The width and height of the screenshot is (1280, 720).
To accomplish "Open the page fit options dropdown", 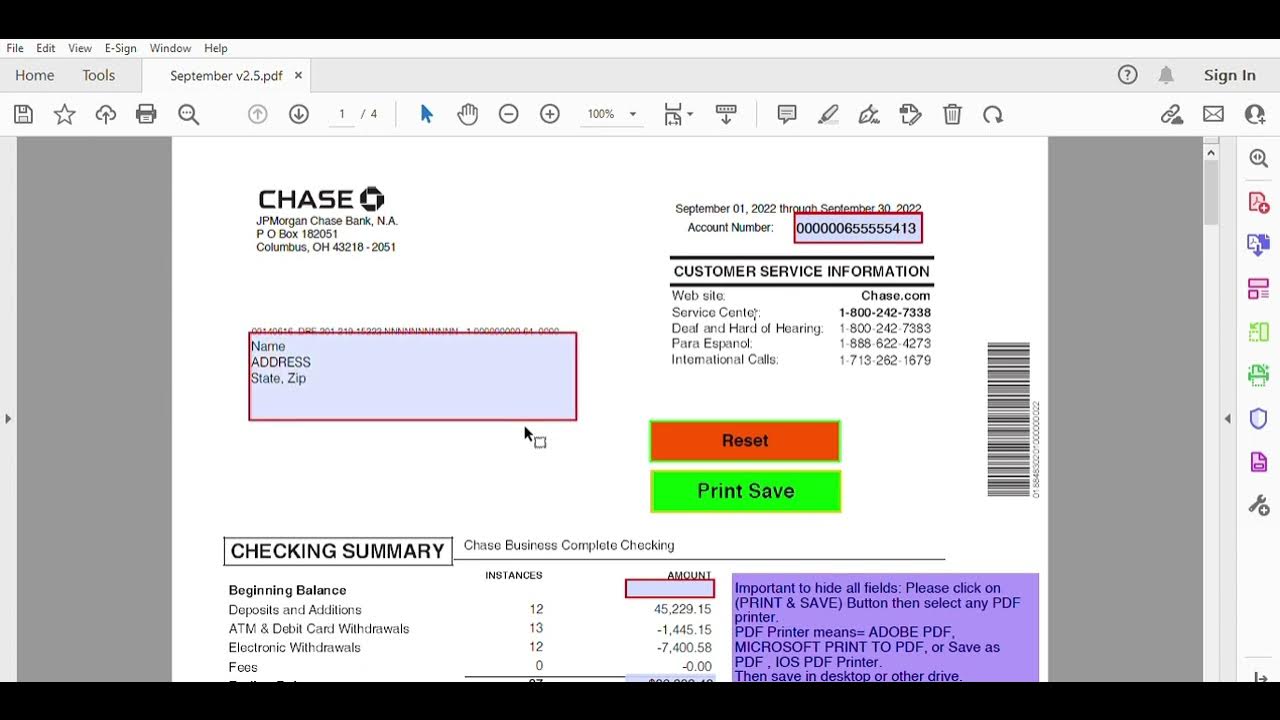I will click(x=676, y=113).
